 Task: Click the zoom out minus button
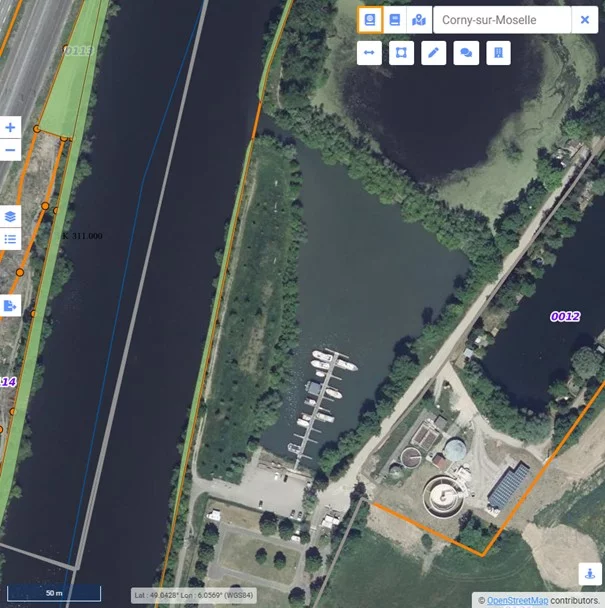click(x=10, y=150)
